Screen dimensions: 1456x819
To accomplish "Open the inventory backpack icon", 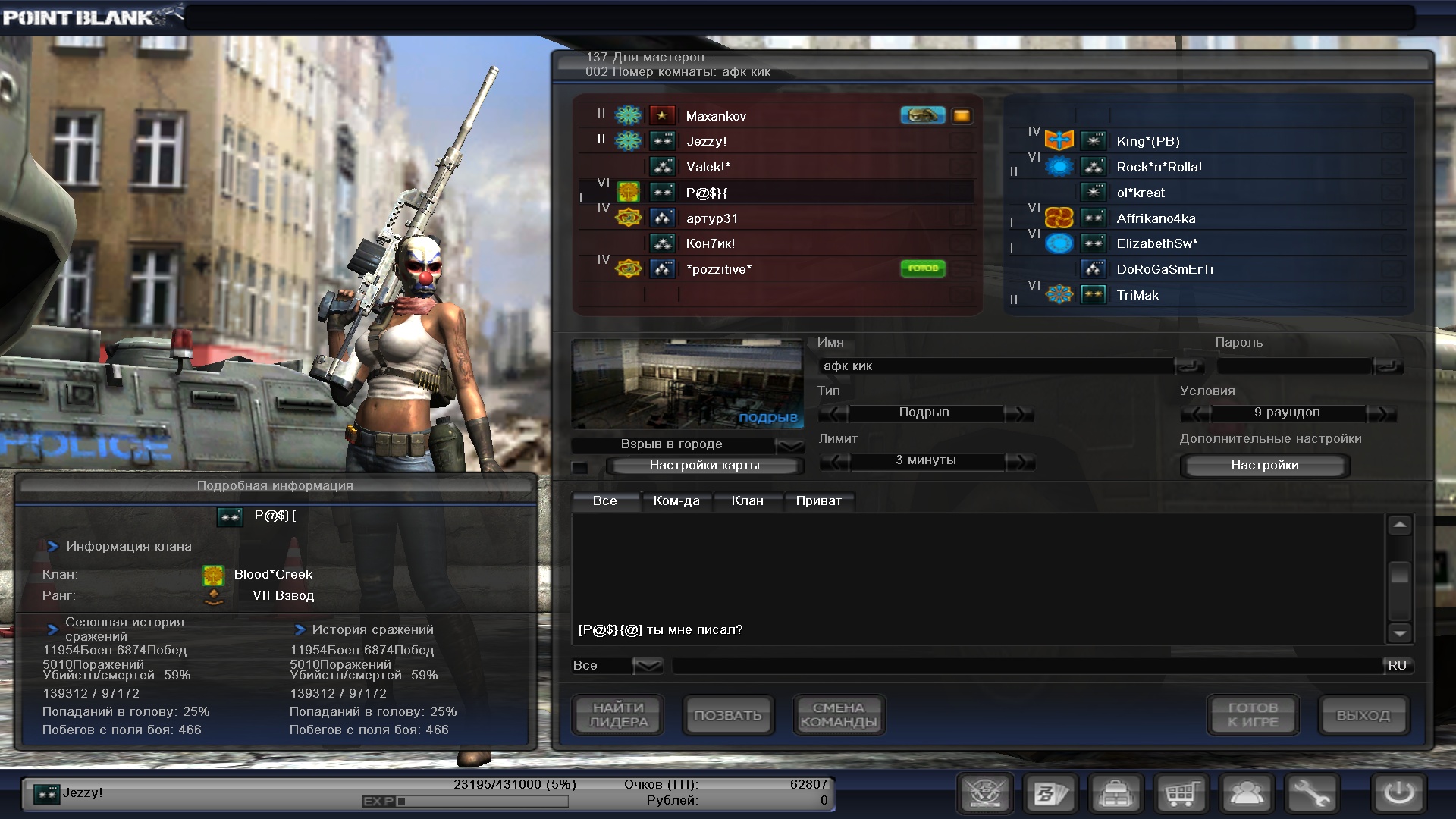I will 1116,794.
